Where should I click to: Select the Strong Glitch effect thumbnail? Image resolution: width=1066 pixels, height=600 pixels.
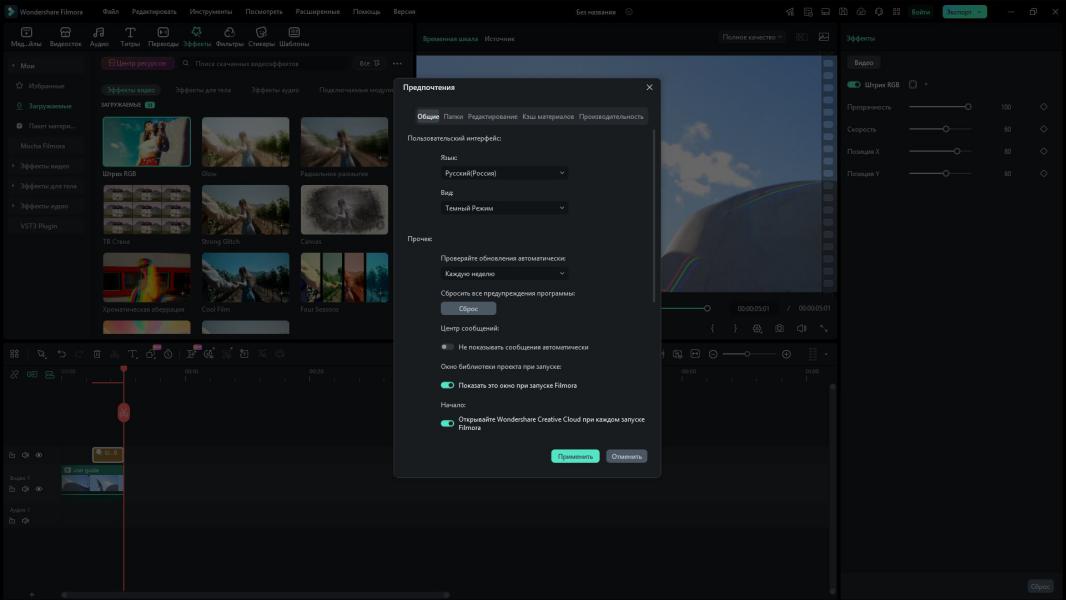[245, 210]
